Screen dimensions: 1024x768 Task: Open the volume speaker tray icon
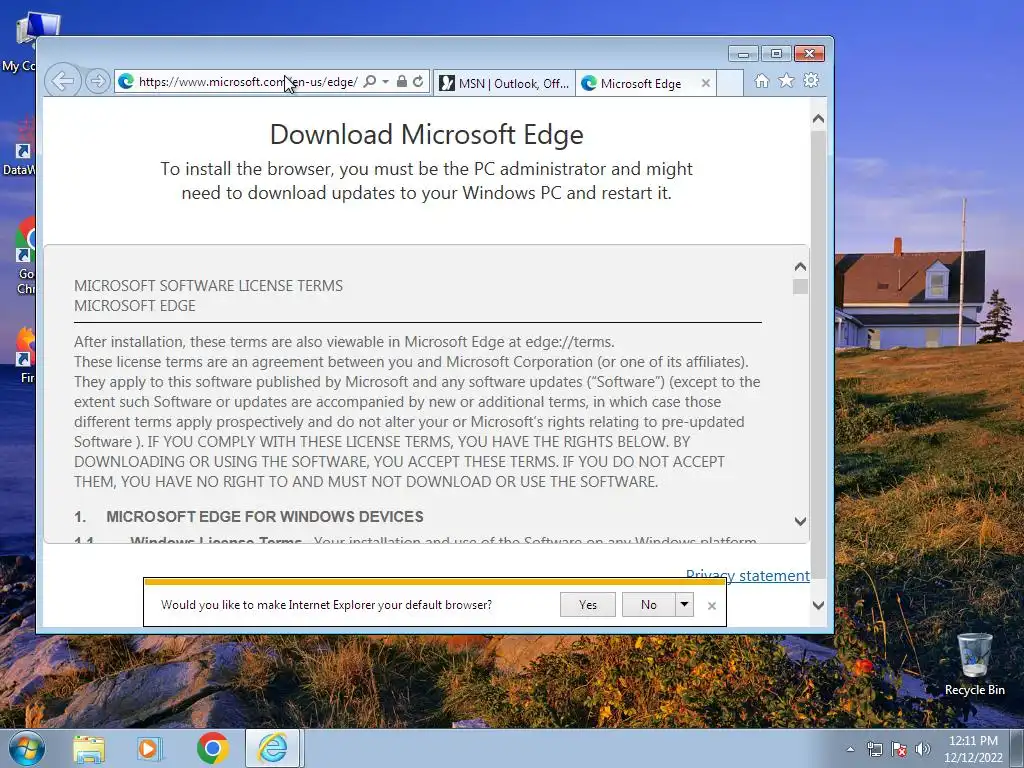pyautogui.click(x=923, y=749)
